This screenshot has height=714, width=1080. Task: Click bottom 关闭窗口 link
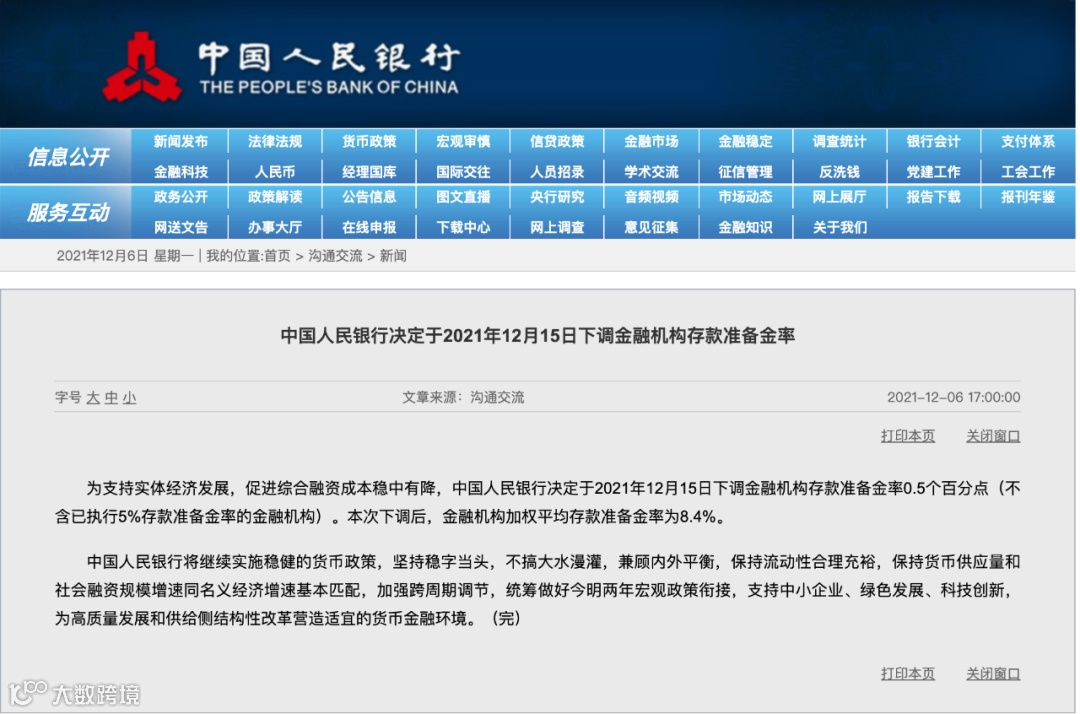pyautogui.click(x=993, y=673)
